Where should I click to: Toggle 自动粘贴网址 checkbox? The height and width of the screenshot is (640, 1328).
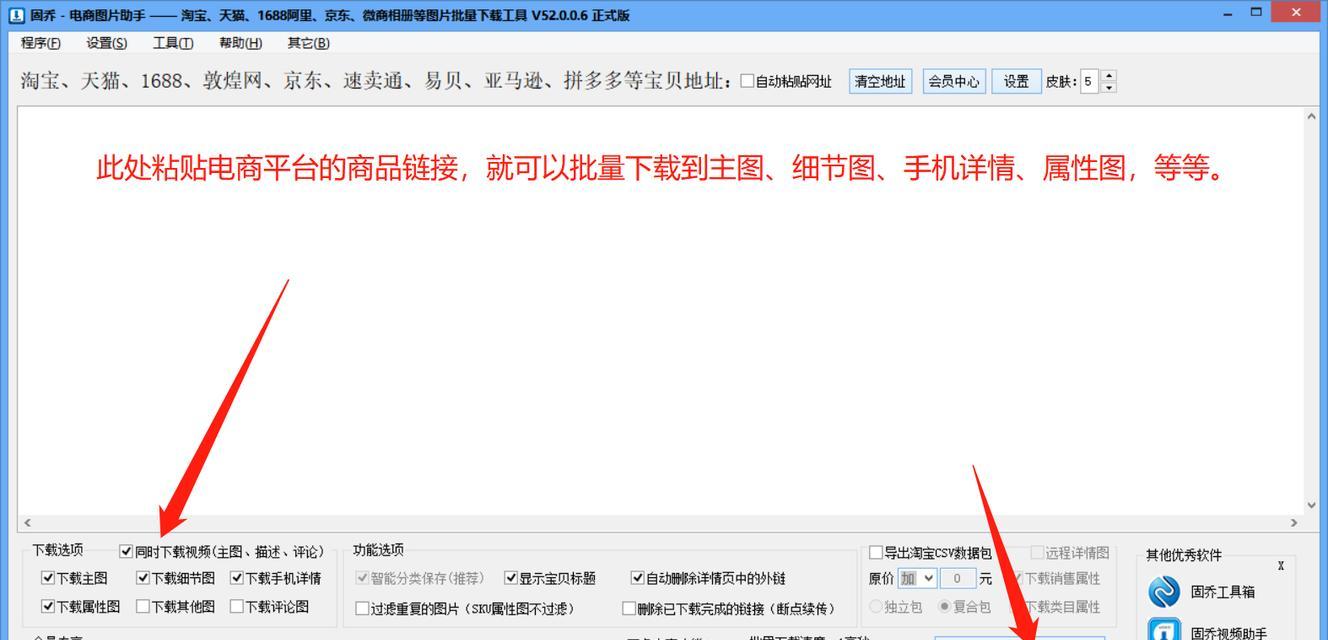[x=747, y=81]
